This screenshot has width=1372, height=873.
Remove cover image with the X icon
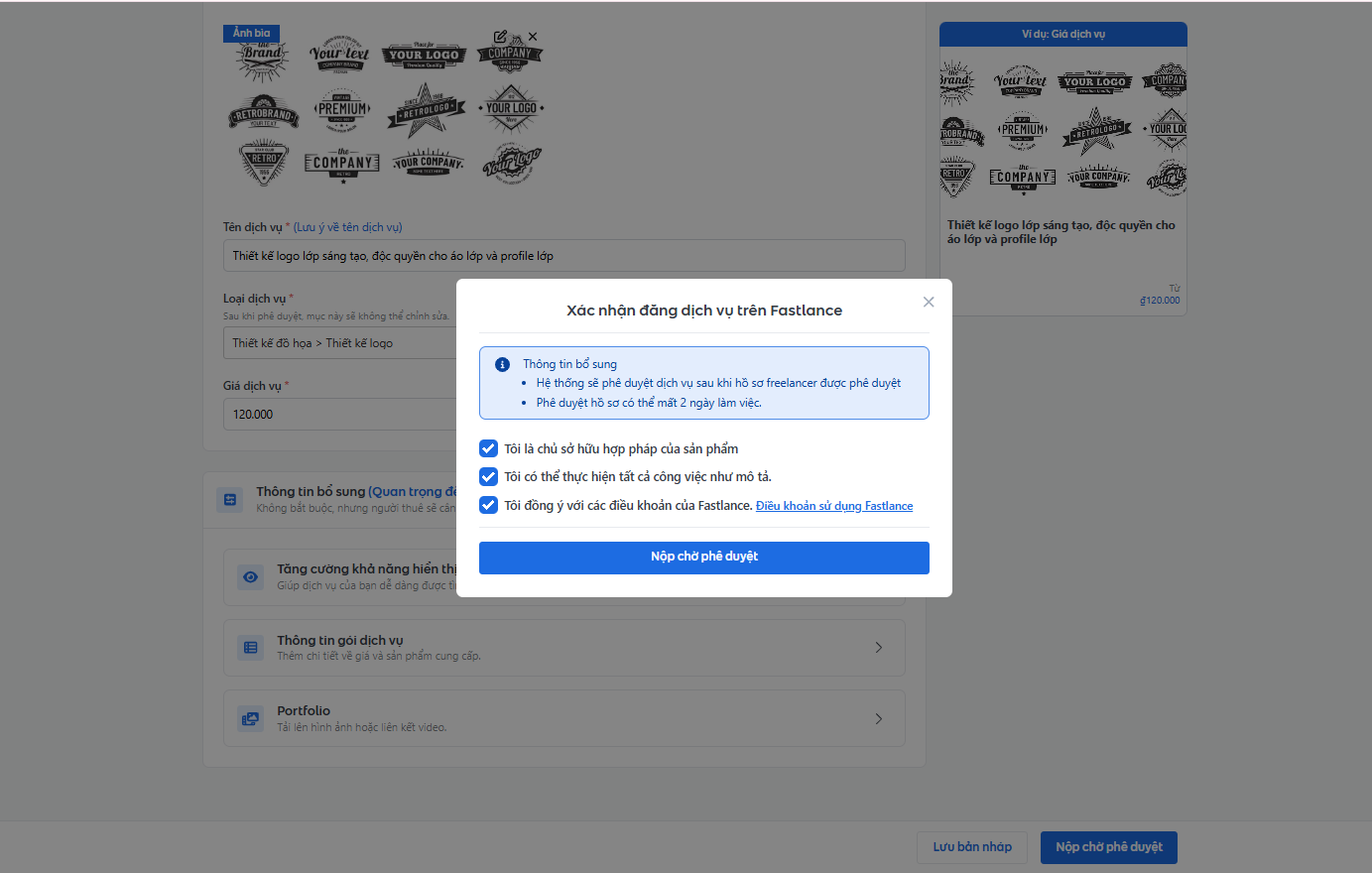[533, 37]
